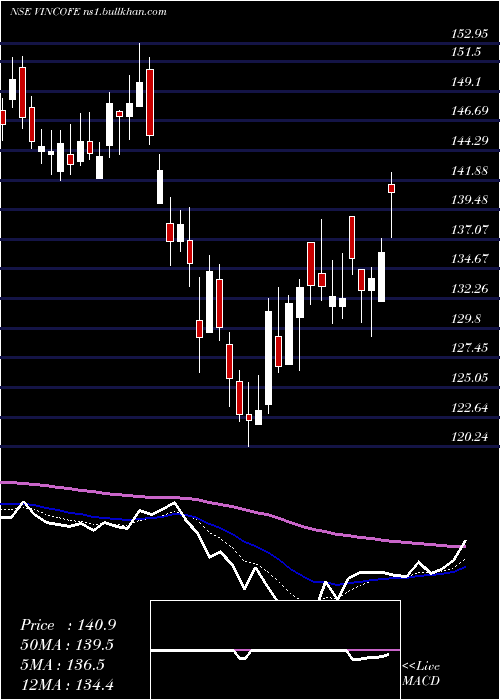Click the 120.24 price axis label
The image size is (500, 700).
click(x=471, y=437)
